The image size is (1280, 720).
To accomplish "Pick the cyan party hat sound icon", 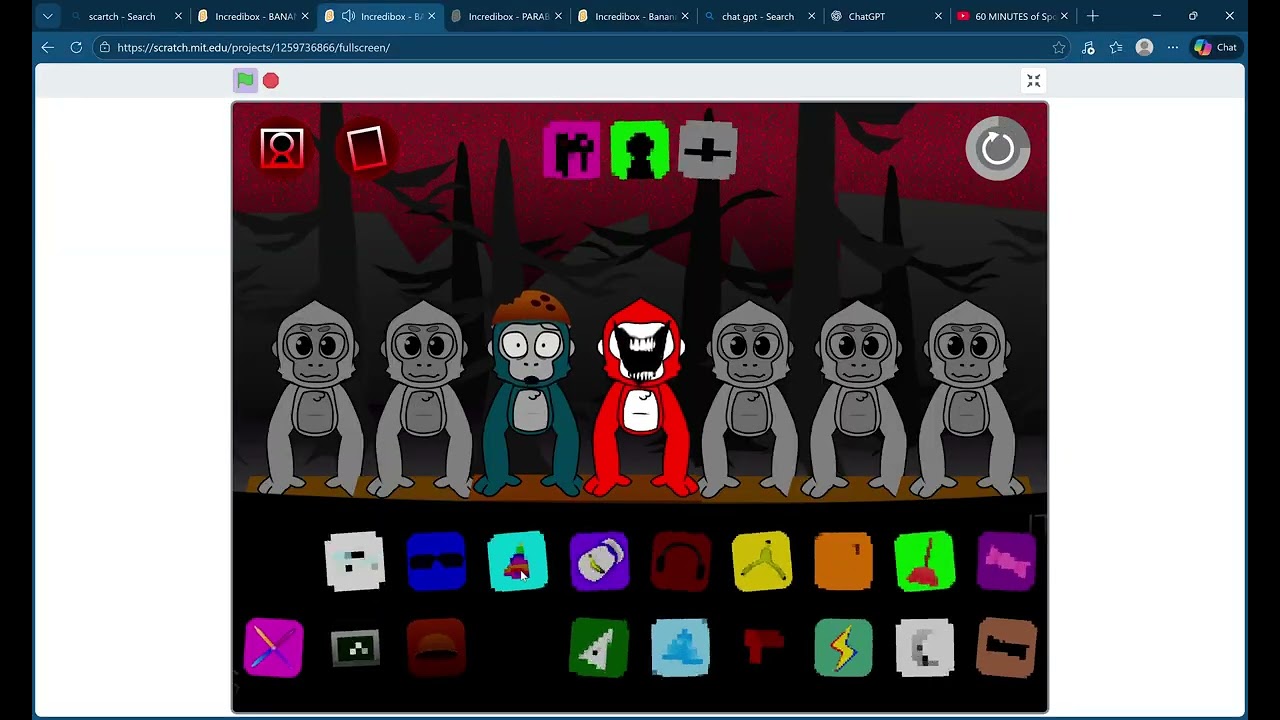I will point(517,561).
